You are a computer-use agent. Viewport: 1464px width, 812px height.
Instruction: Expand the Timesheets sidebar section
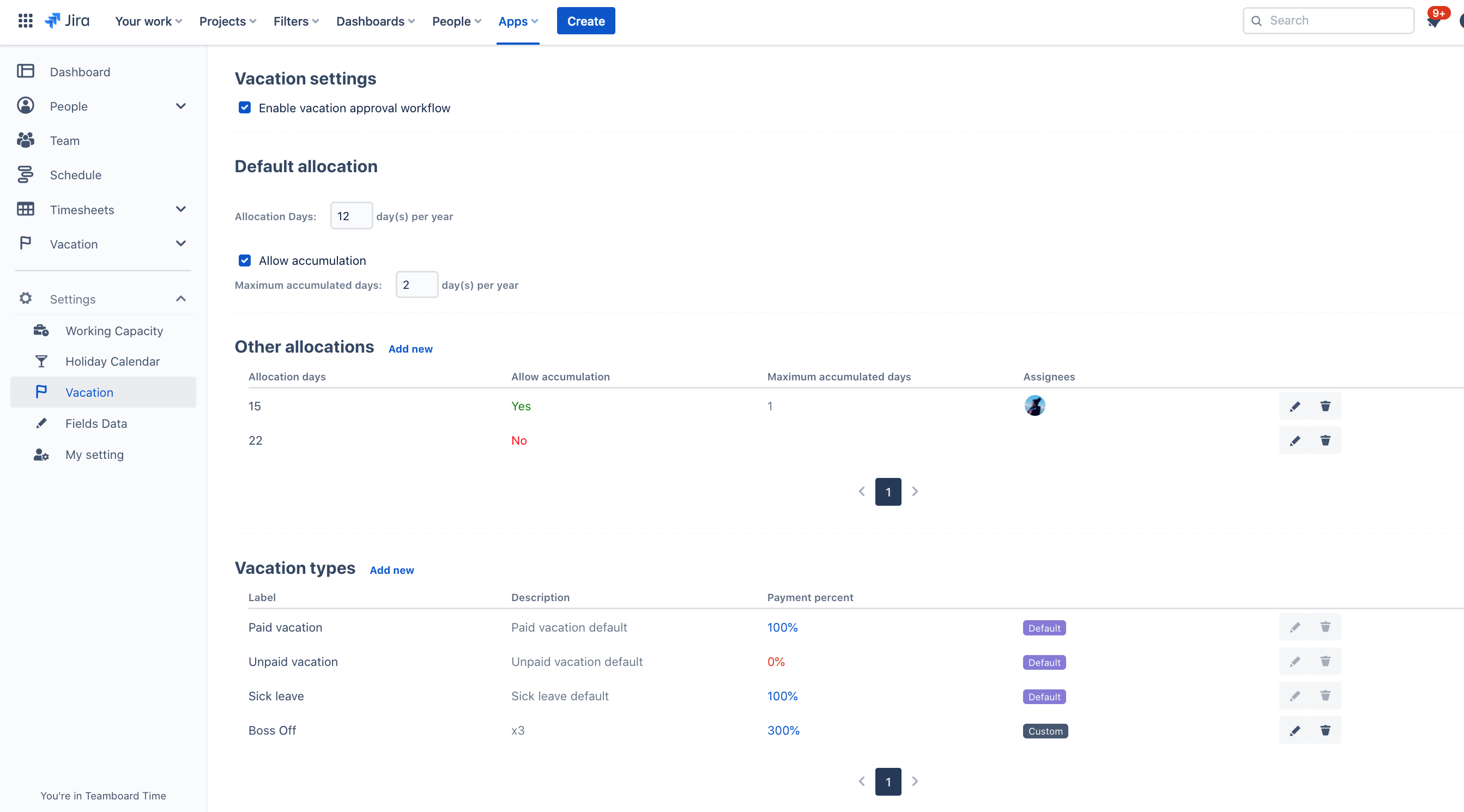coord(181,210)
